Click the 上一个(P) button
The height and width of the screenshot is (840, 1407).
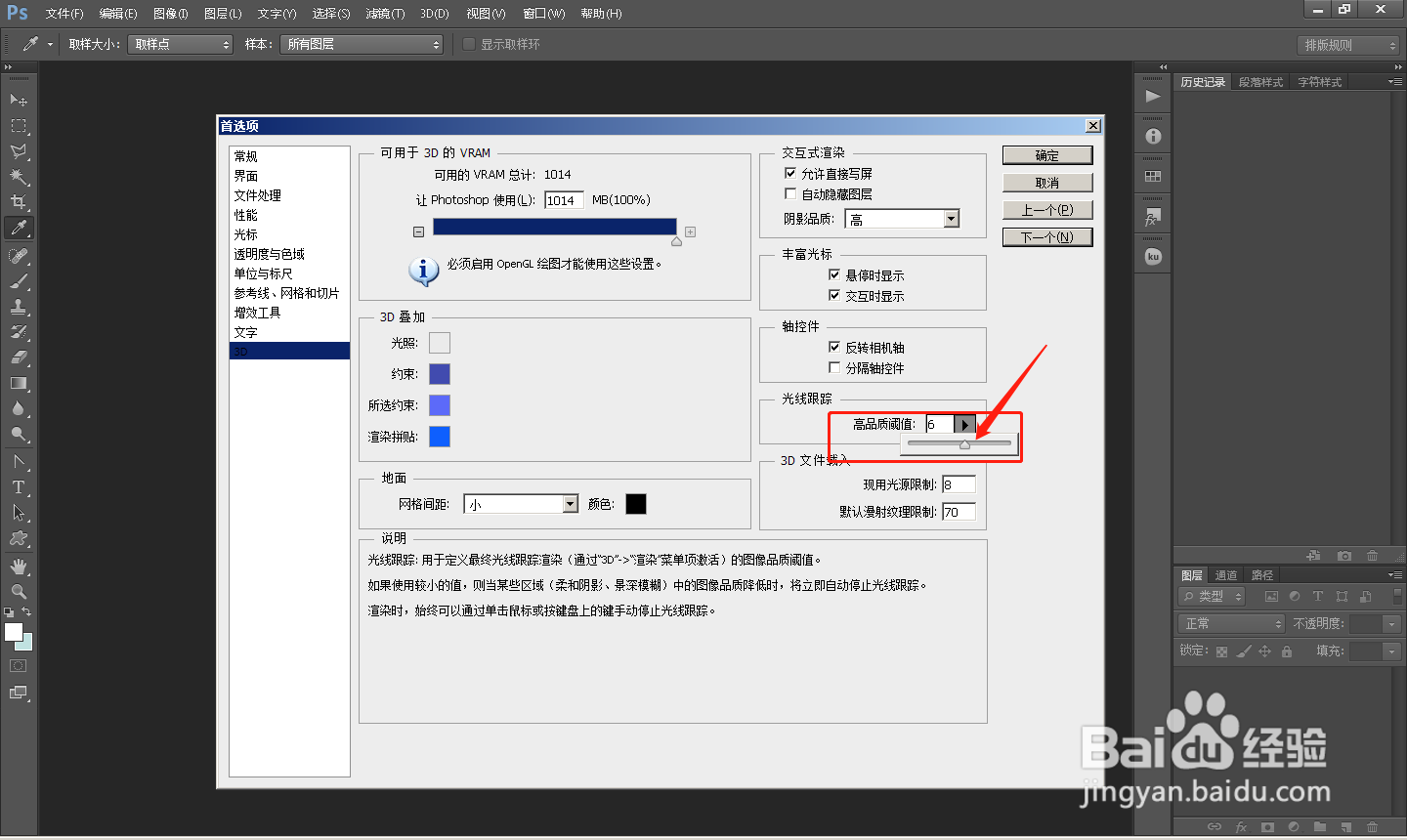point(1047,210)
